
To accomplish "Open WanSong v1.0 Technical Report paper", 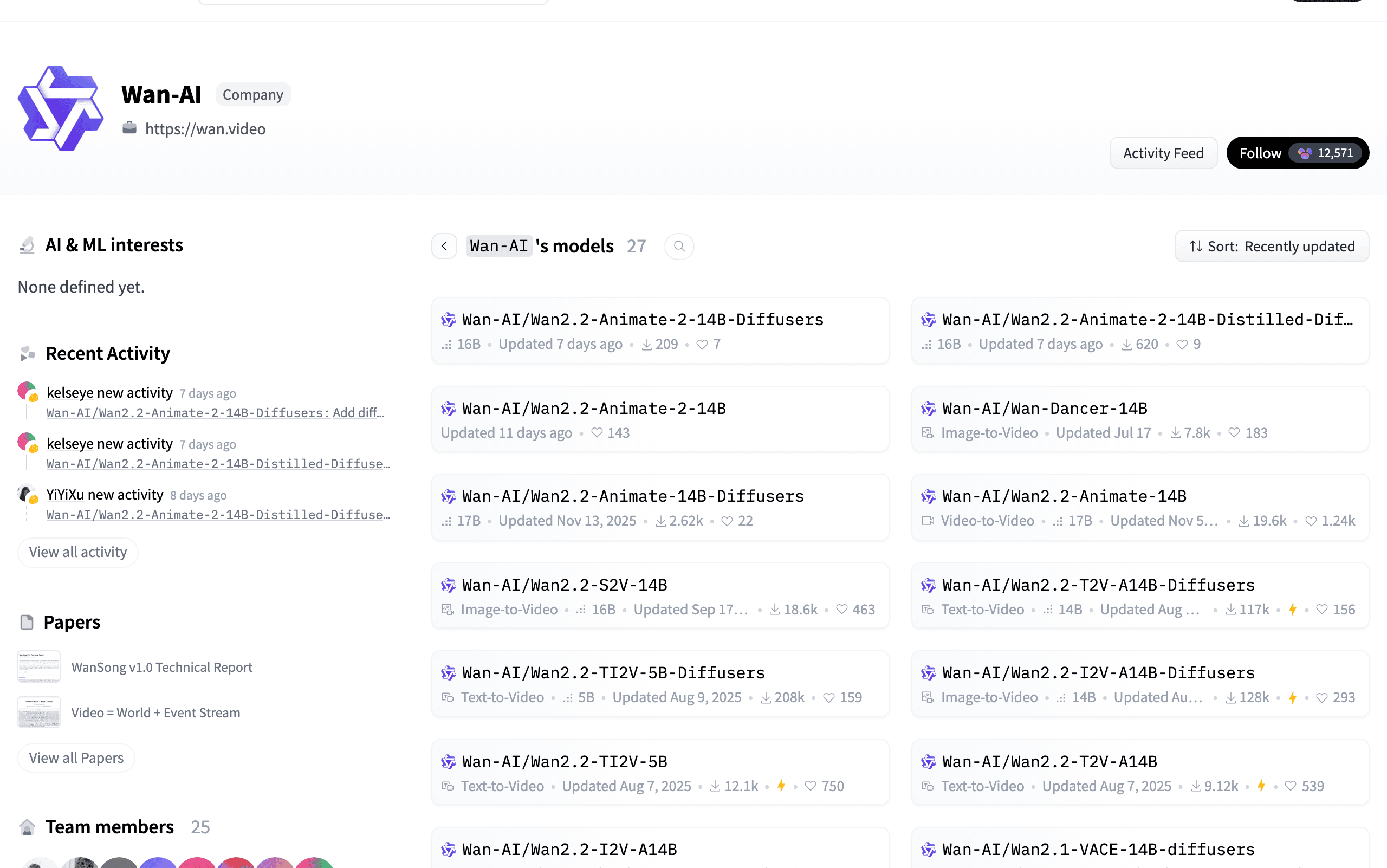I will (162, 667).
